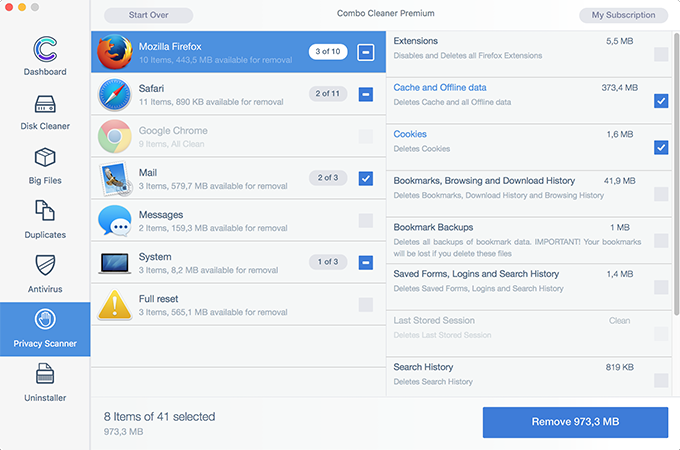Uncheck the Cookies checkbox

tap(661, 147)
